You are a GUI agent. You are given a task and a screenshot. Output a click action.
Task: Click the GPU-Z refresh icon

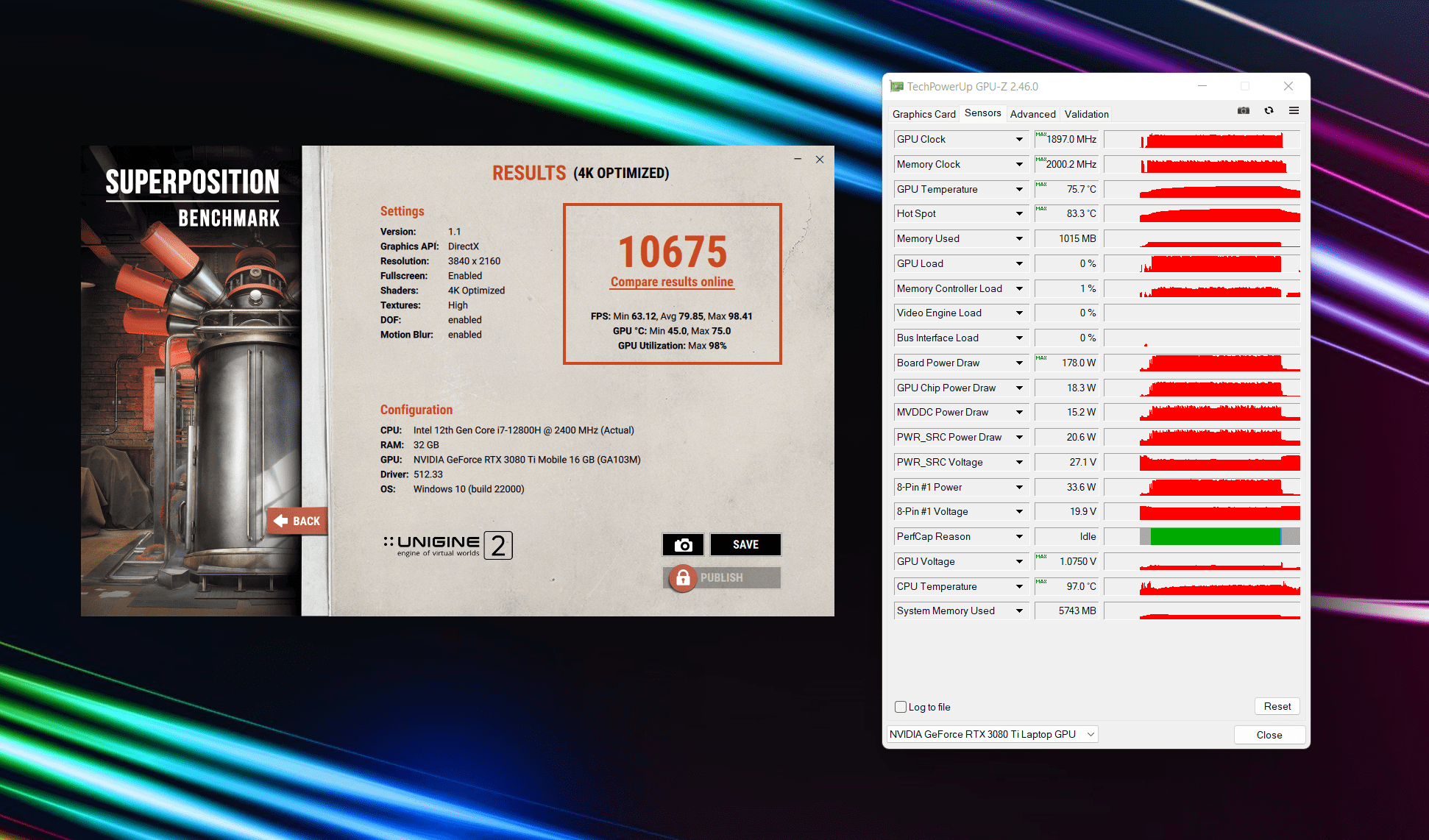tap(1269, 111)
